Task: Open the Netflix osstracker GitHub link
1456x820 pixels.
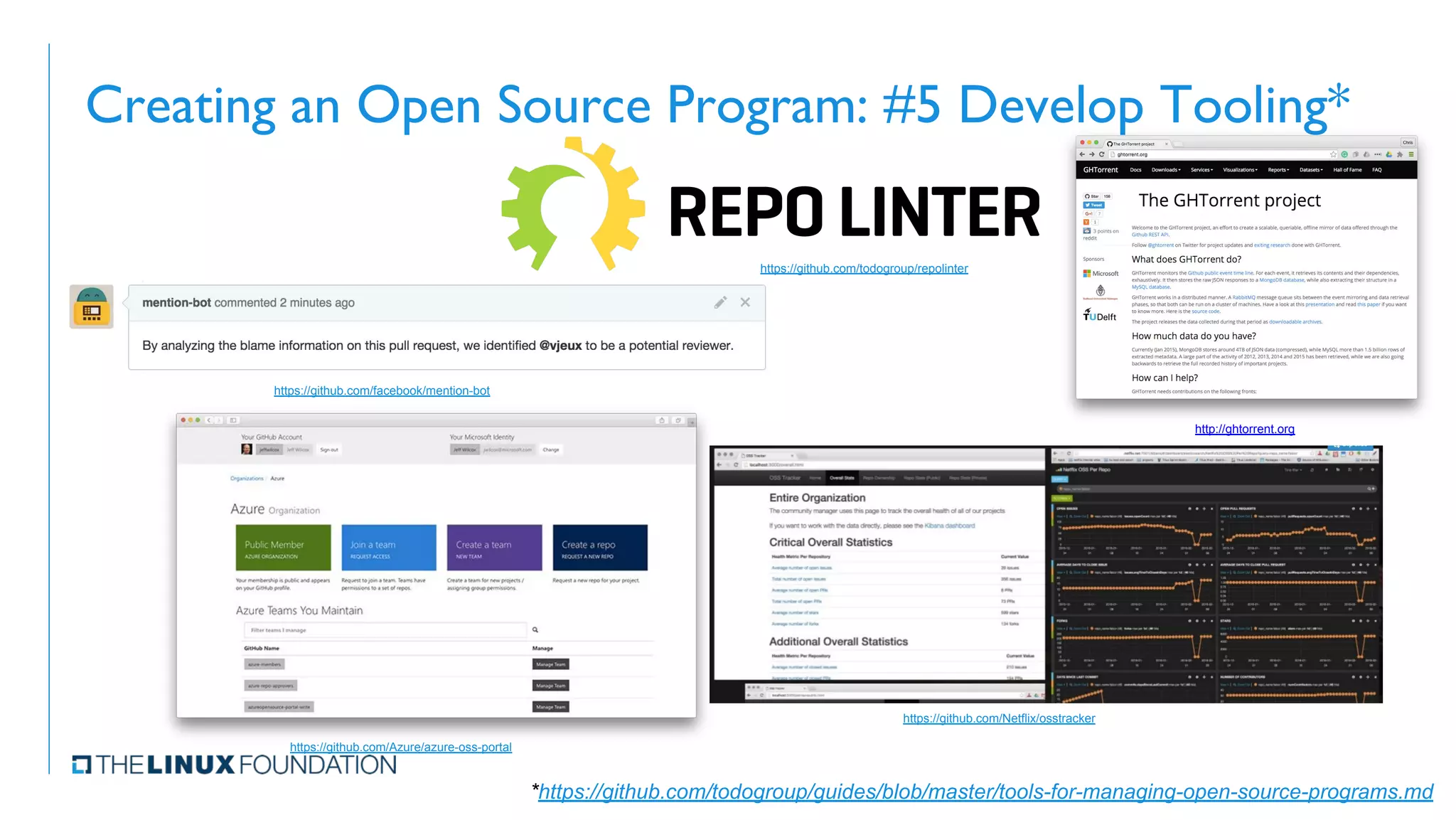Action: pyautogui.click(x=999, y=718)
